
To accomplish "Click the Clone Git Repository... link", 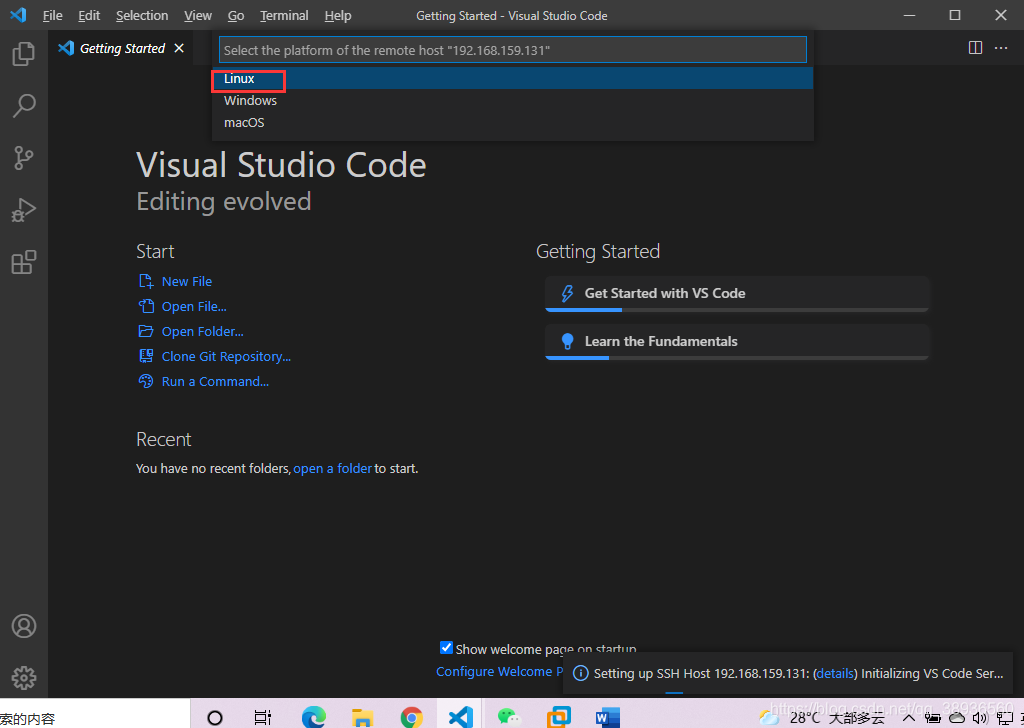I will tap(226, 356).
